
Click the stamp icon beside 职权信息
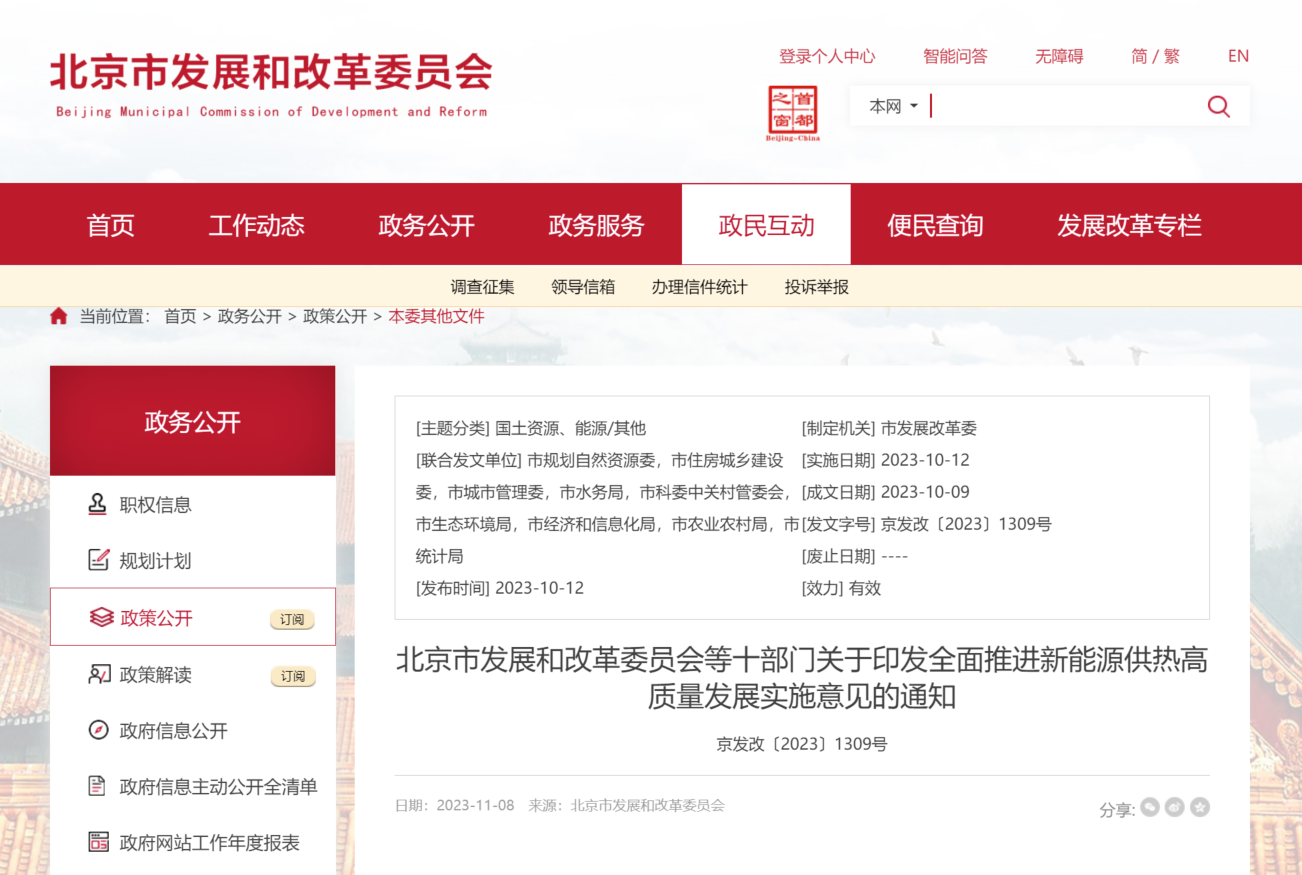(97, 504)
